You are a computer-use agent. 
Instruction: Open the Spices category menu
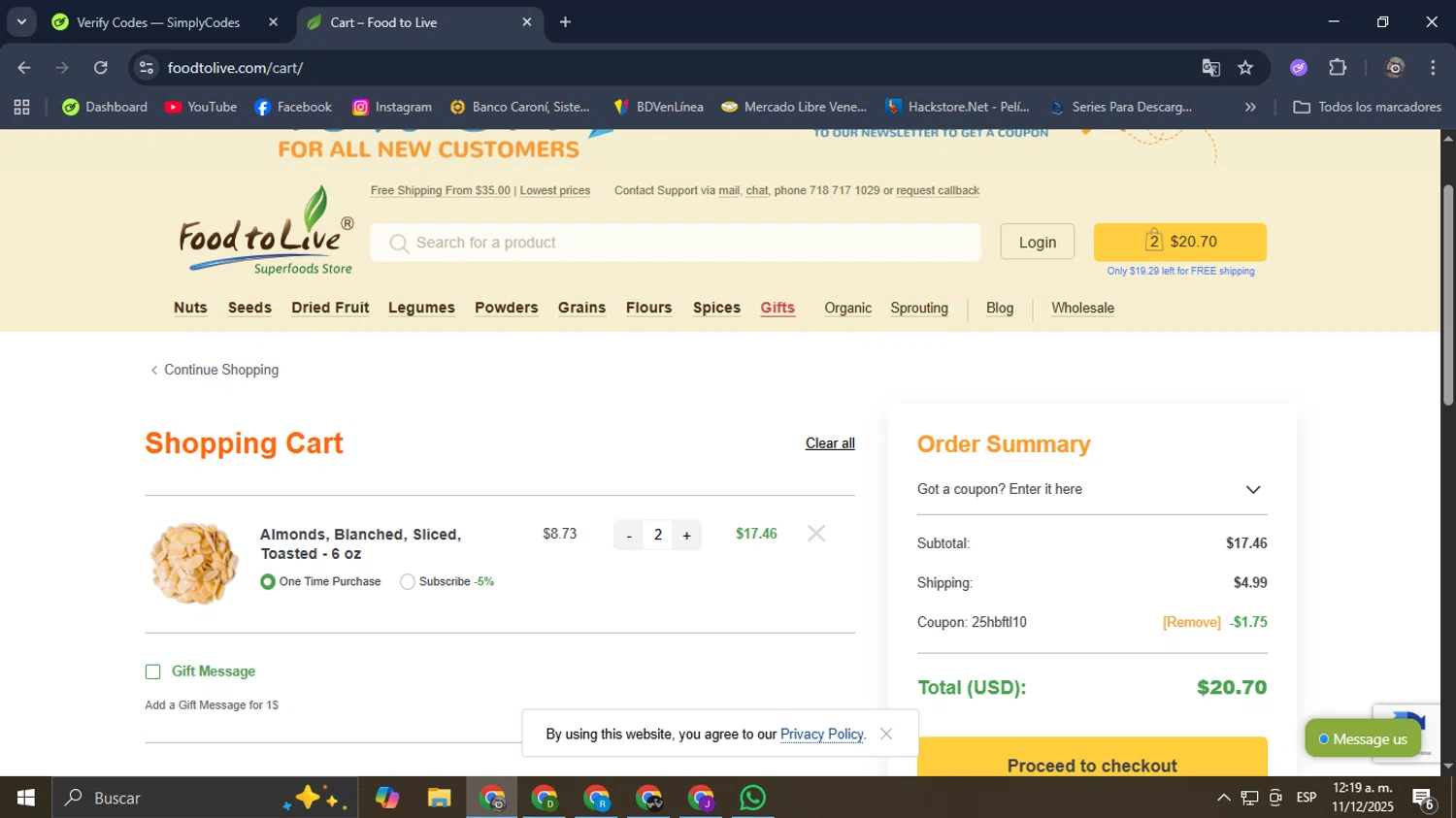pos(716,308)
